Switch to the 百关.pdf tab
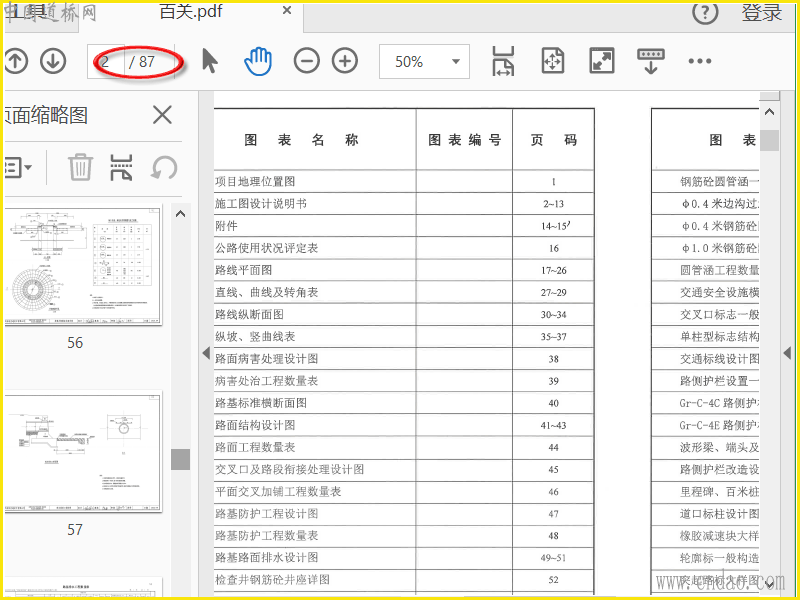The image size is (800, 600). click(191, 11)
